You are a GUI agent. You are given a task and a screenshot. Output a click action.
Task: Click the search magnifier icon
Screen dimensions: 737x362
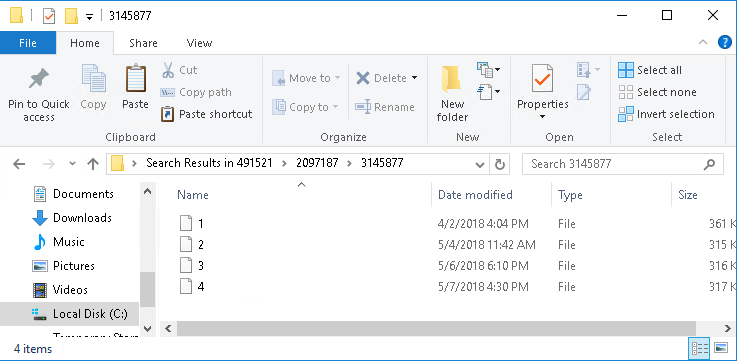tap(709, 164)
